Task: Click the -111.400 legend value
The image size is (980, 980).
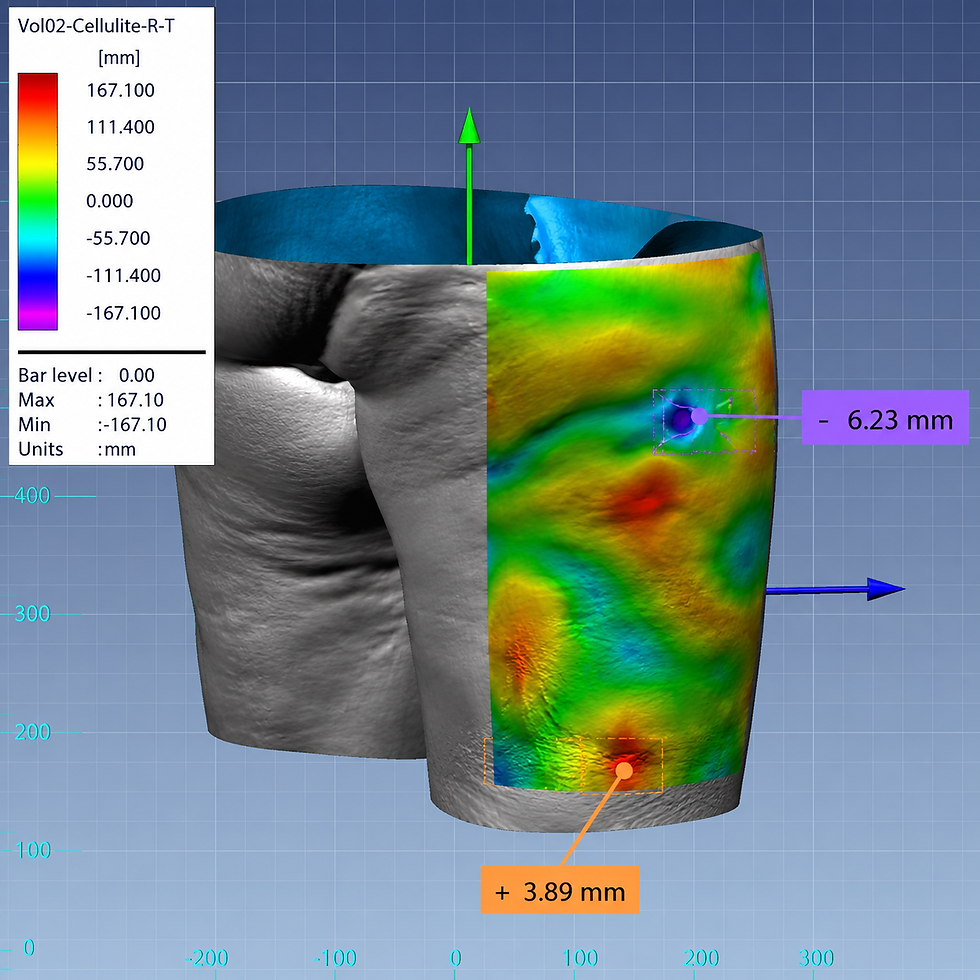Action: pyautogui.click(x=123, y=276)
